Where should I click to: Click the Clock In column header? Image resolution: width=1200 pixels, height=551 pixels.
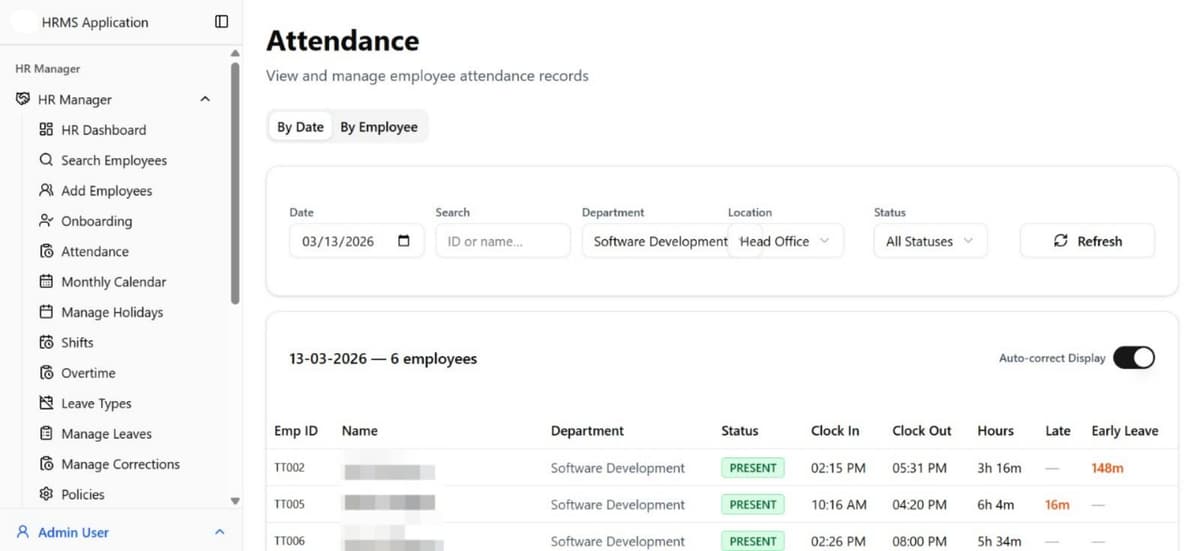pyautogui.click(x=835, y=431)
